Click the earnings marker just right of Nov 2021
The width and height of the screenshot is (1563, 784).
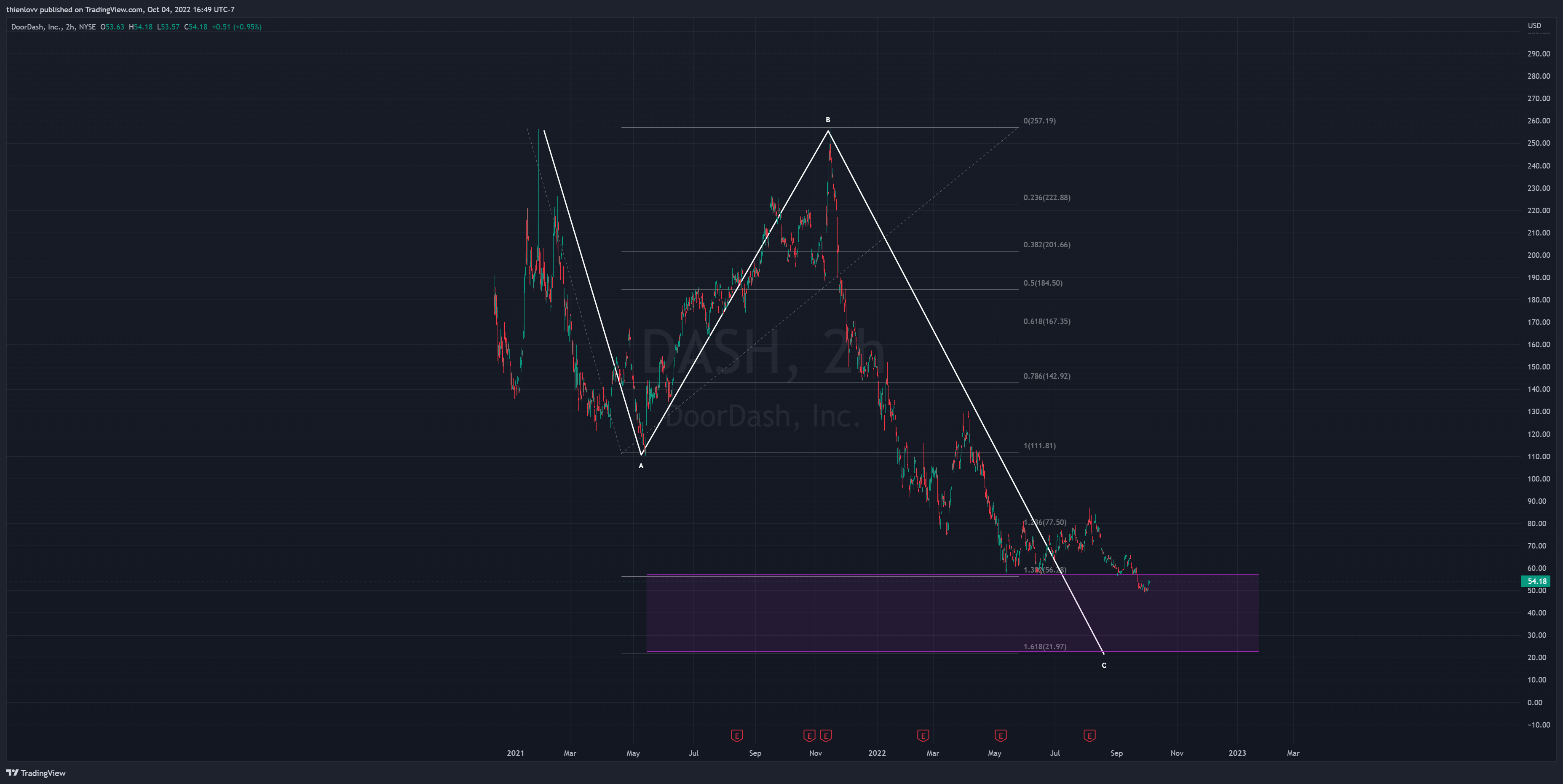tap(826, 736)
